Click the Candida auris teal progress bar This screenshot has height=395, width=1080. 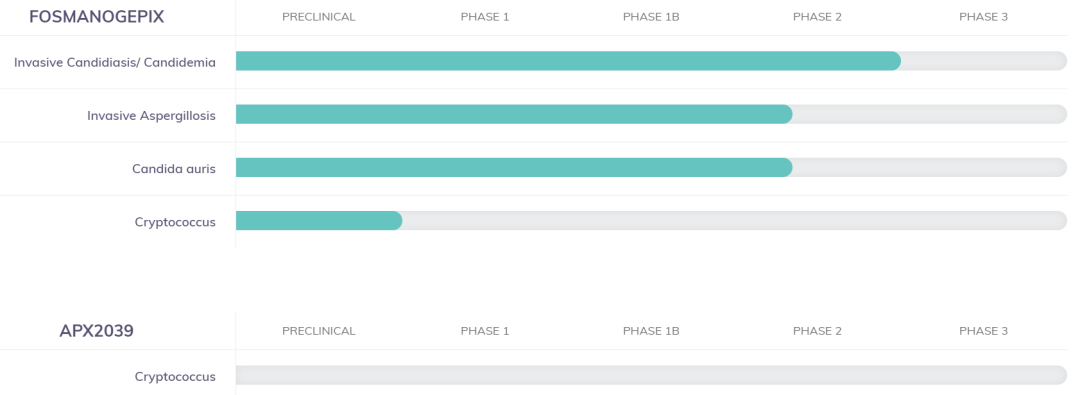tap(514, 167)
